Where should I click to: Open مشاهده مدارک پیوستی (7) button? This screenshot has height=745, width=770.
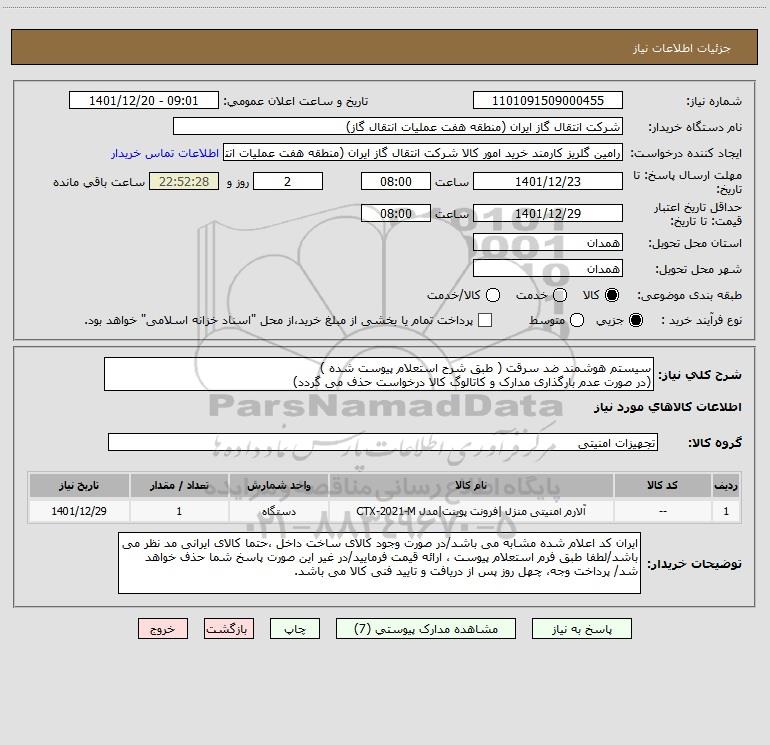tap(426, 629)
